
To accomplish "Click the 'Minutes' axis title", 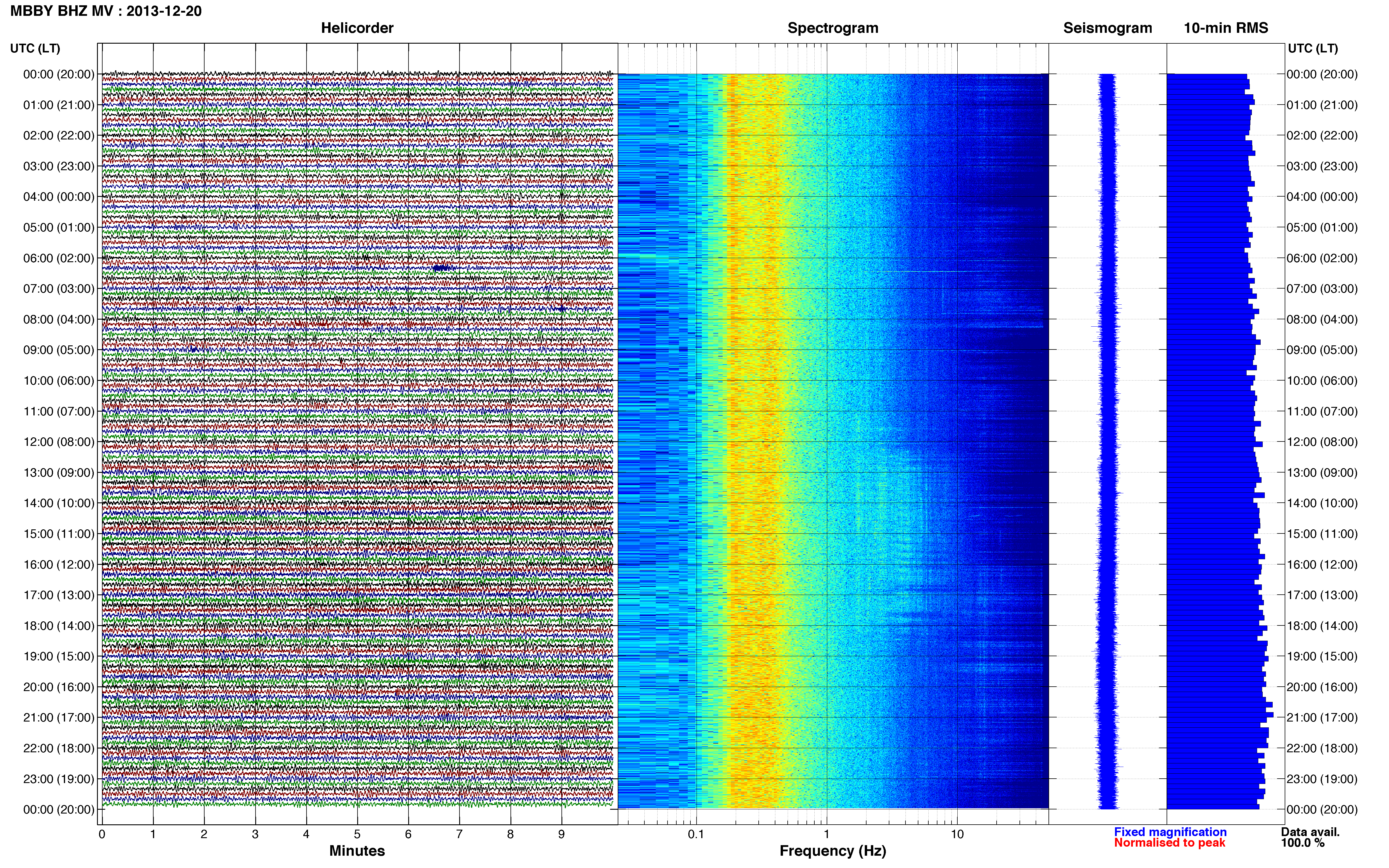I will 357,851.
